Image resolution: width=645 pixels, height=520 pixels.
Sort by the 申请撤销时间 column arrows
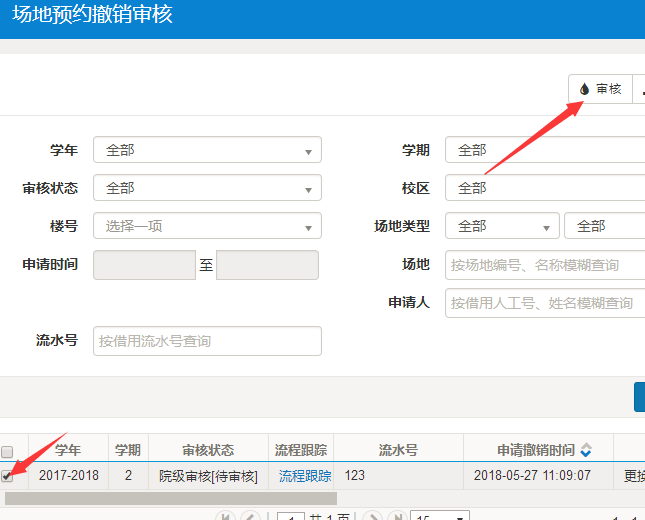[586, 451]
